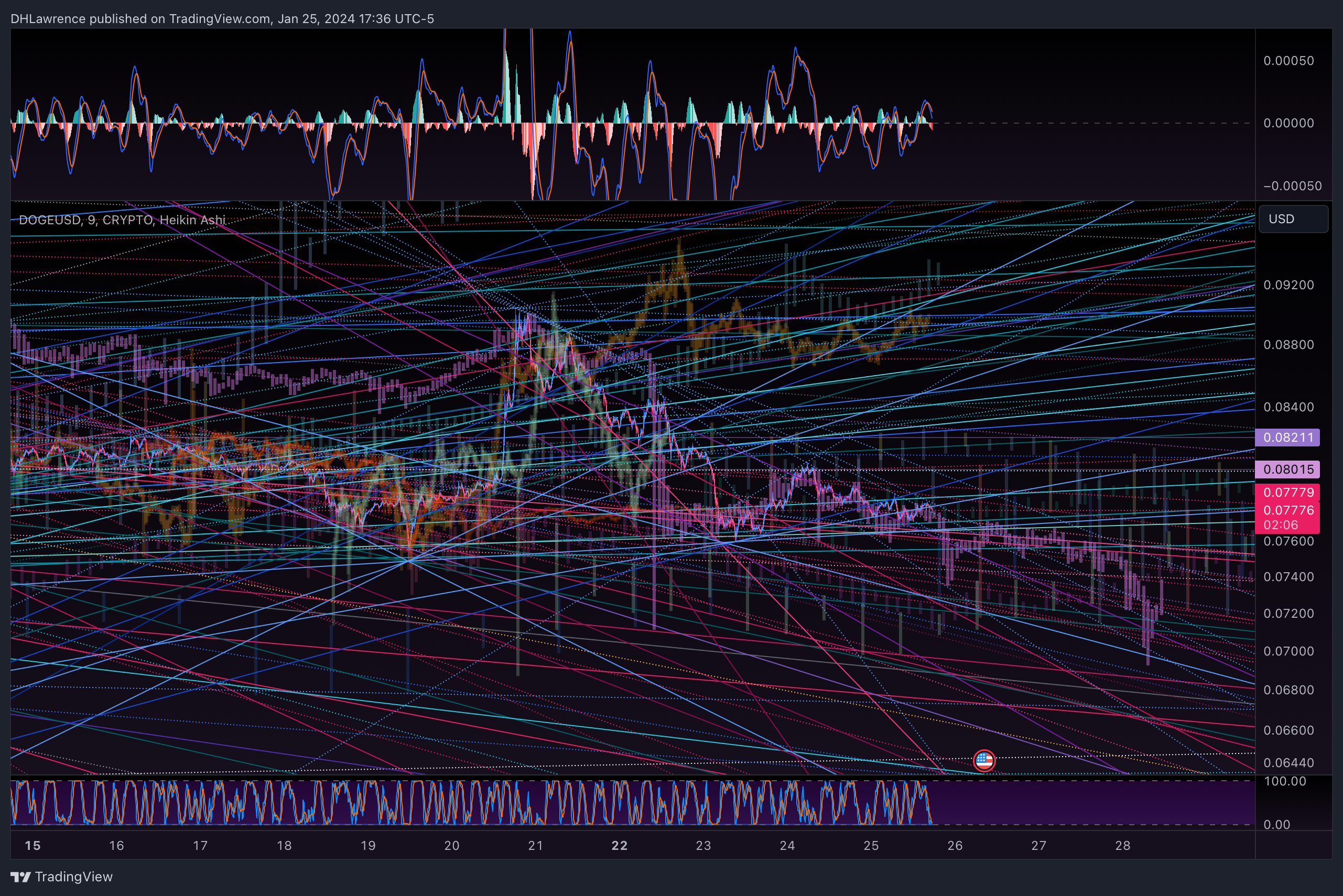Open the USD currency selector

1293,219
